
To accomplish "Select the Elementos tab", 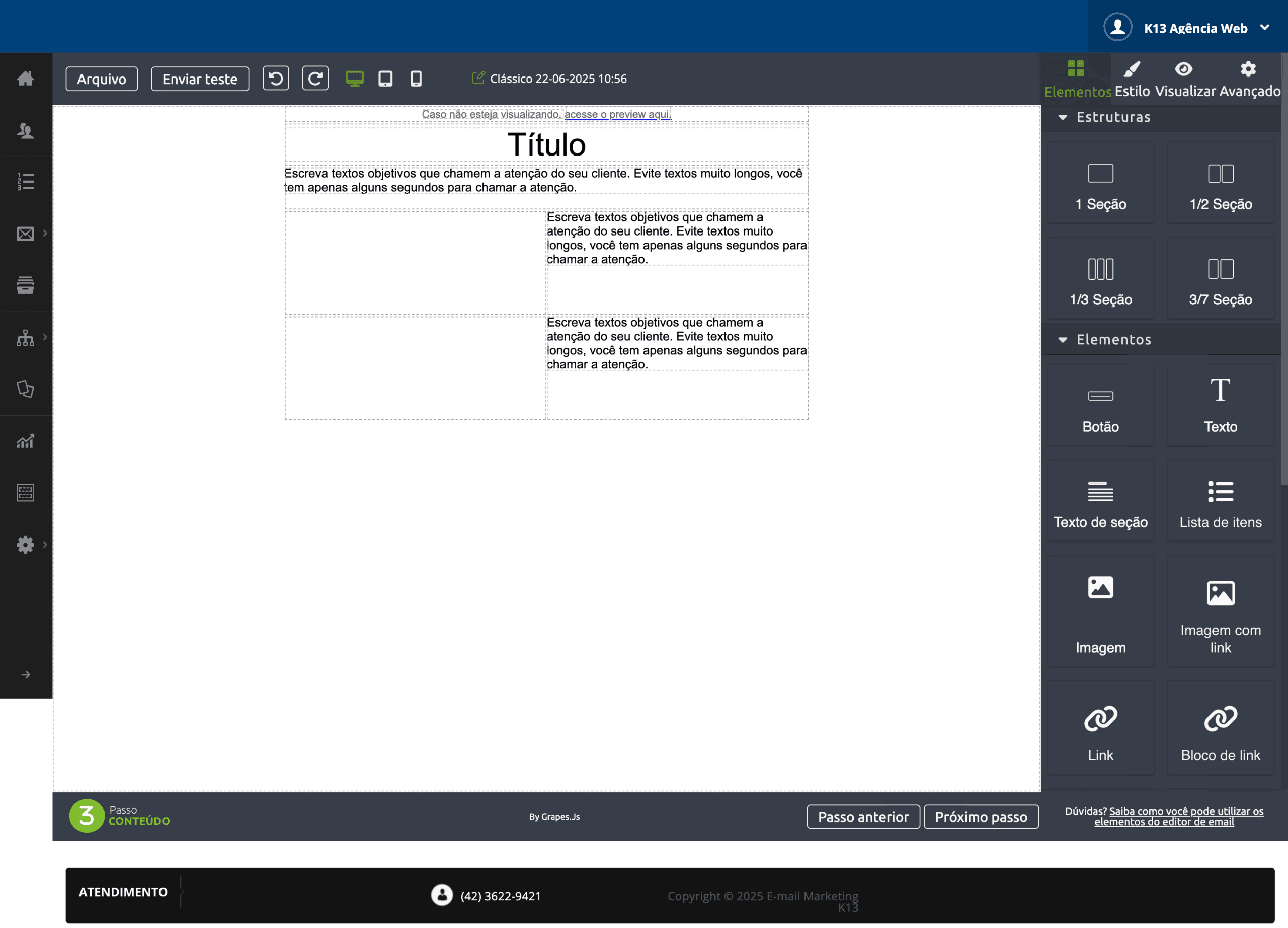I will (1077, 79).
